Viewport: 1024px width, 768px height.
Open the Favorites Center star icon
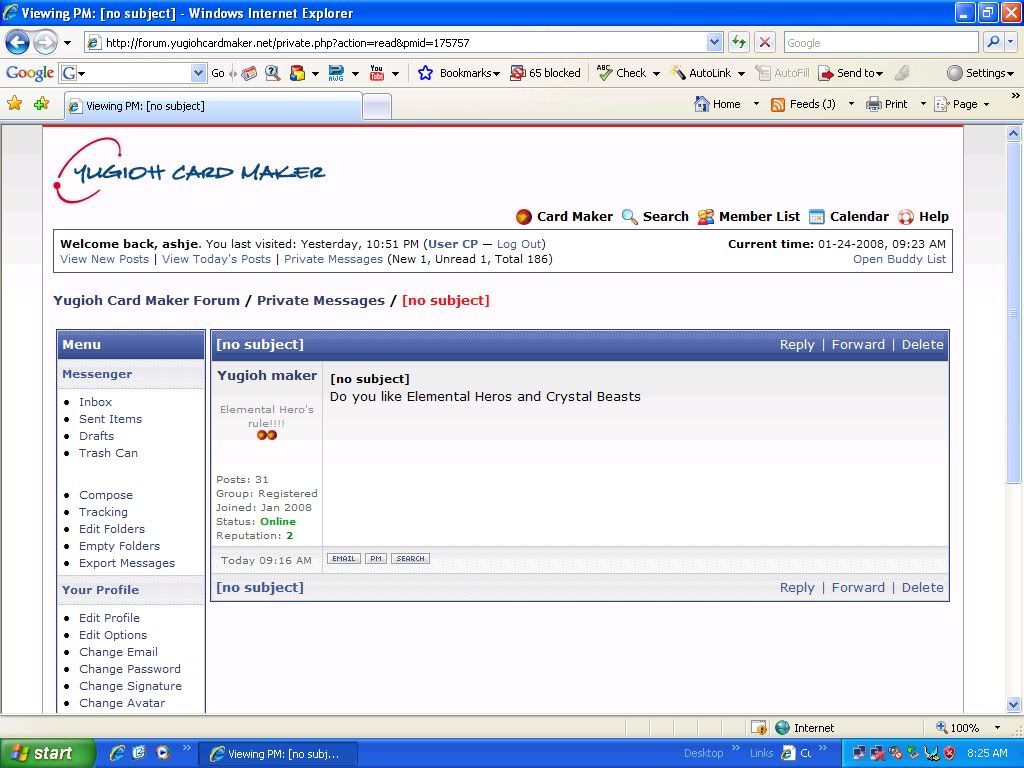(x=15, y=104)
